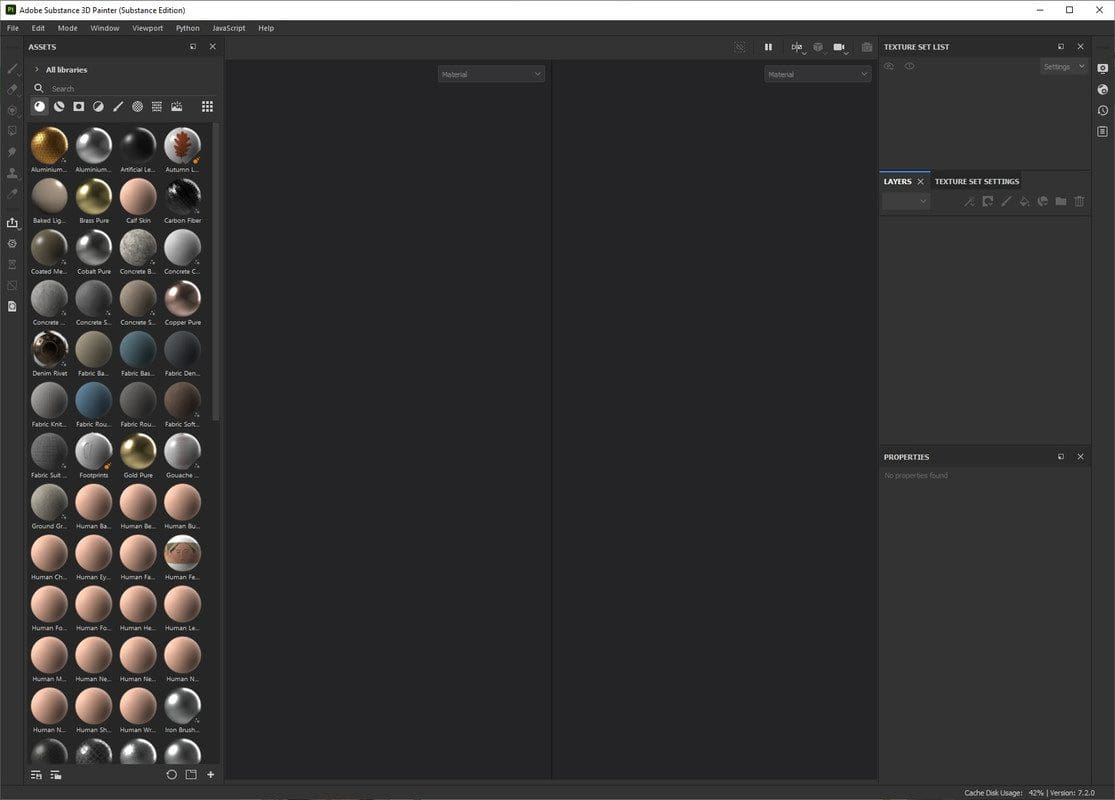Switch asset view to grid icon
Viewport: 1115px width, 800px height.
click(x=207, y=107)
